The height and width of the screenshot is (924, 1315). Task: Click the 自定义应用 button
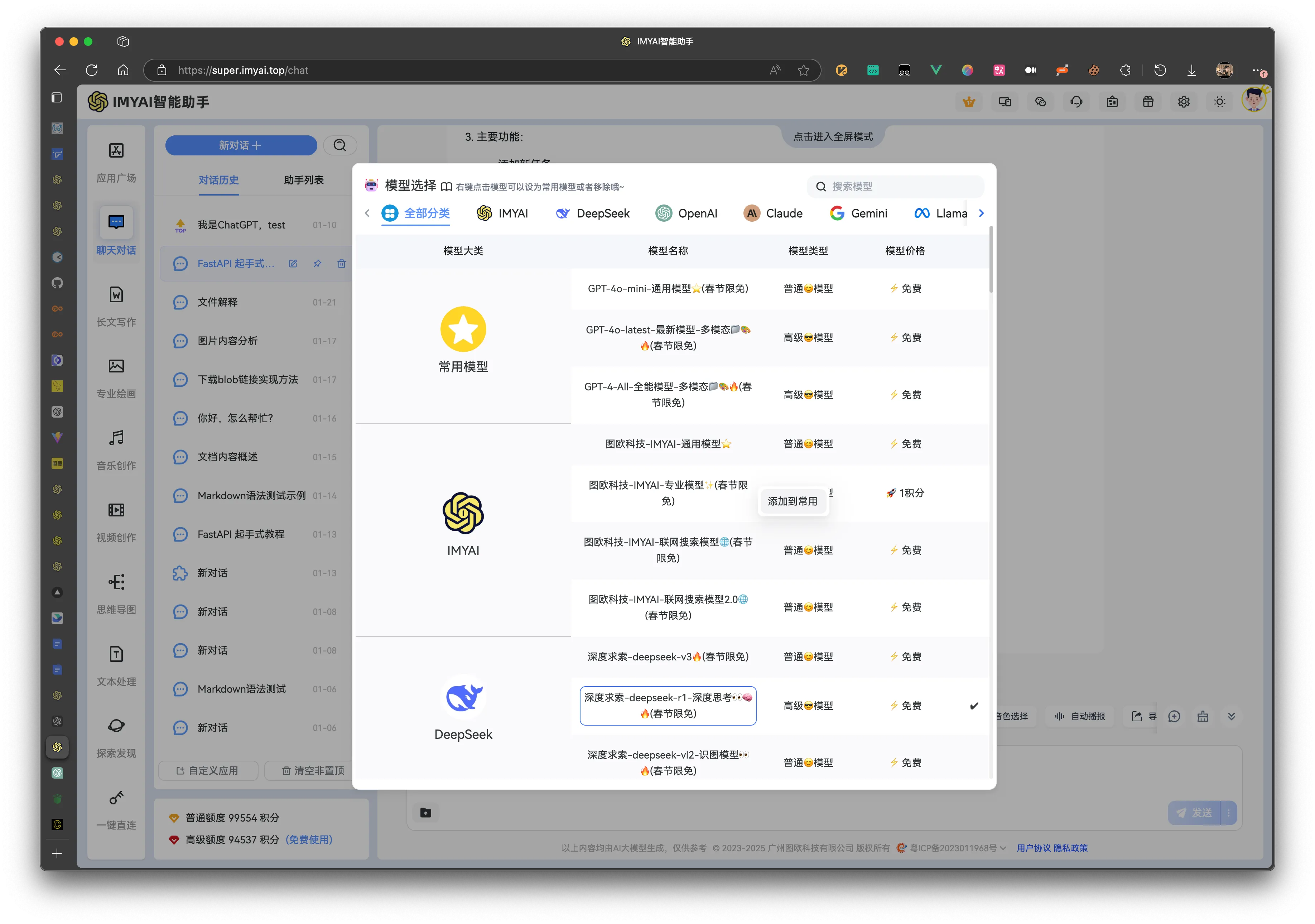pos(208,770)
